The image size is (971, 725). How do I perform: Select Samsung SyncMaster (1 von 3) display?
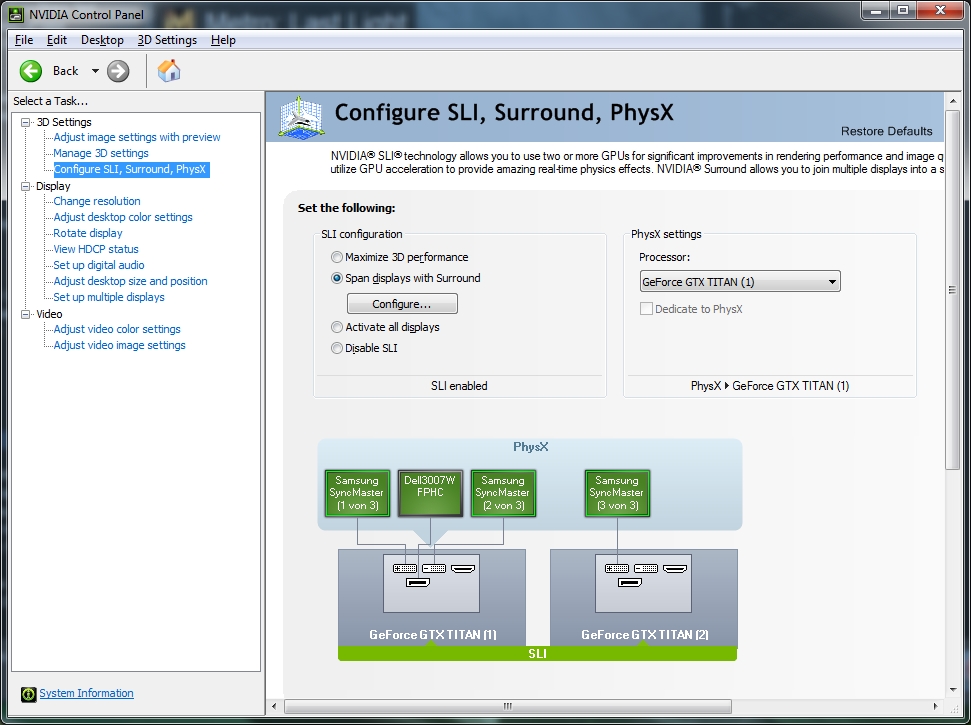[357, 493]
